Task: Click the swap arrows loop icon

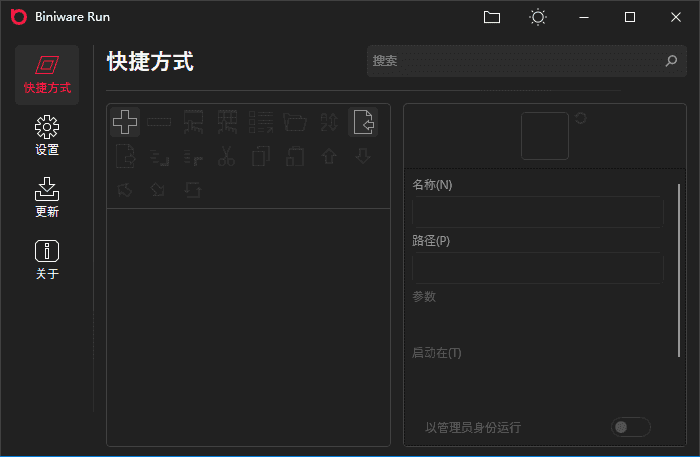Action: point(193,190)
